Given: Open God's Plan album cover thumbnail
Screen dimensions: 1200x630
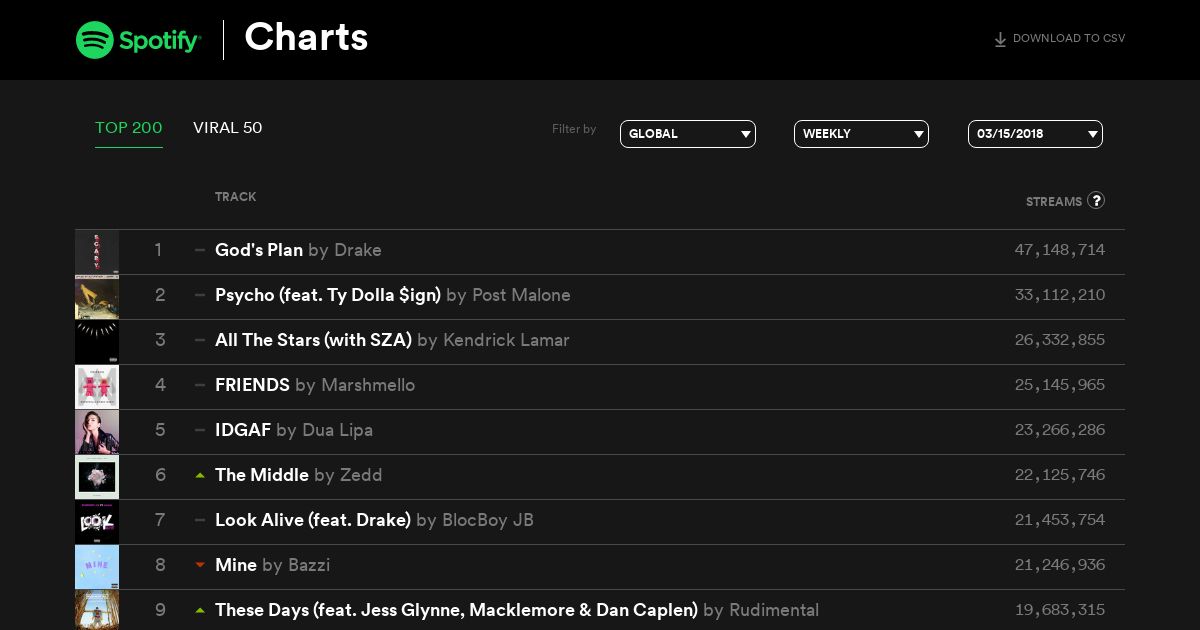Looking at the screenshot, I should click(x=97, y=252).
